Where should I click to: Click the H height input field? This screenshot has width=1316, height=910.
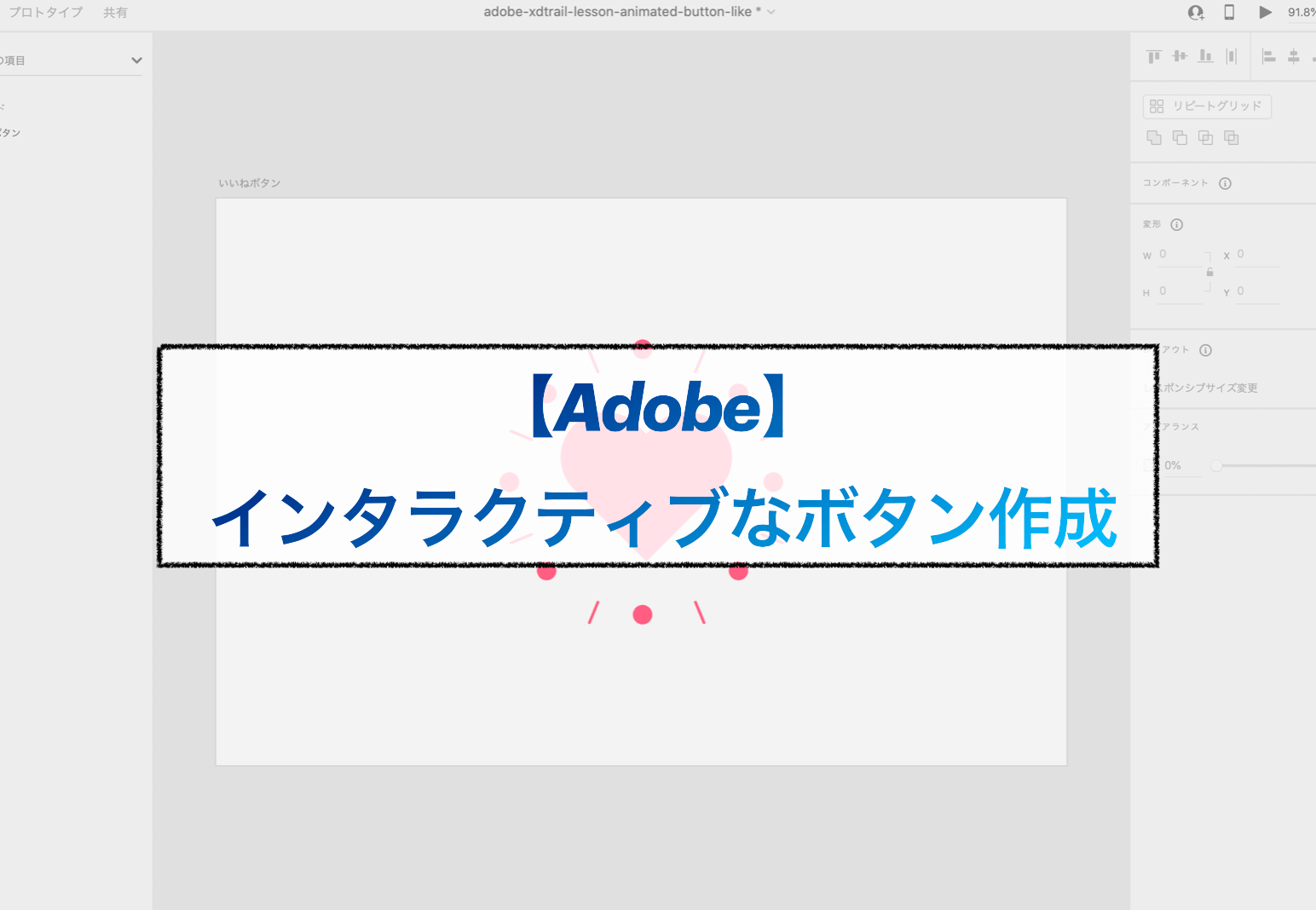point(1179,292)
